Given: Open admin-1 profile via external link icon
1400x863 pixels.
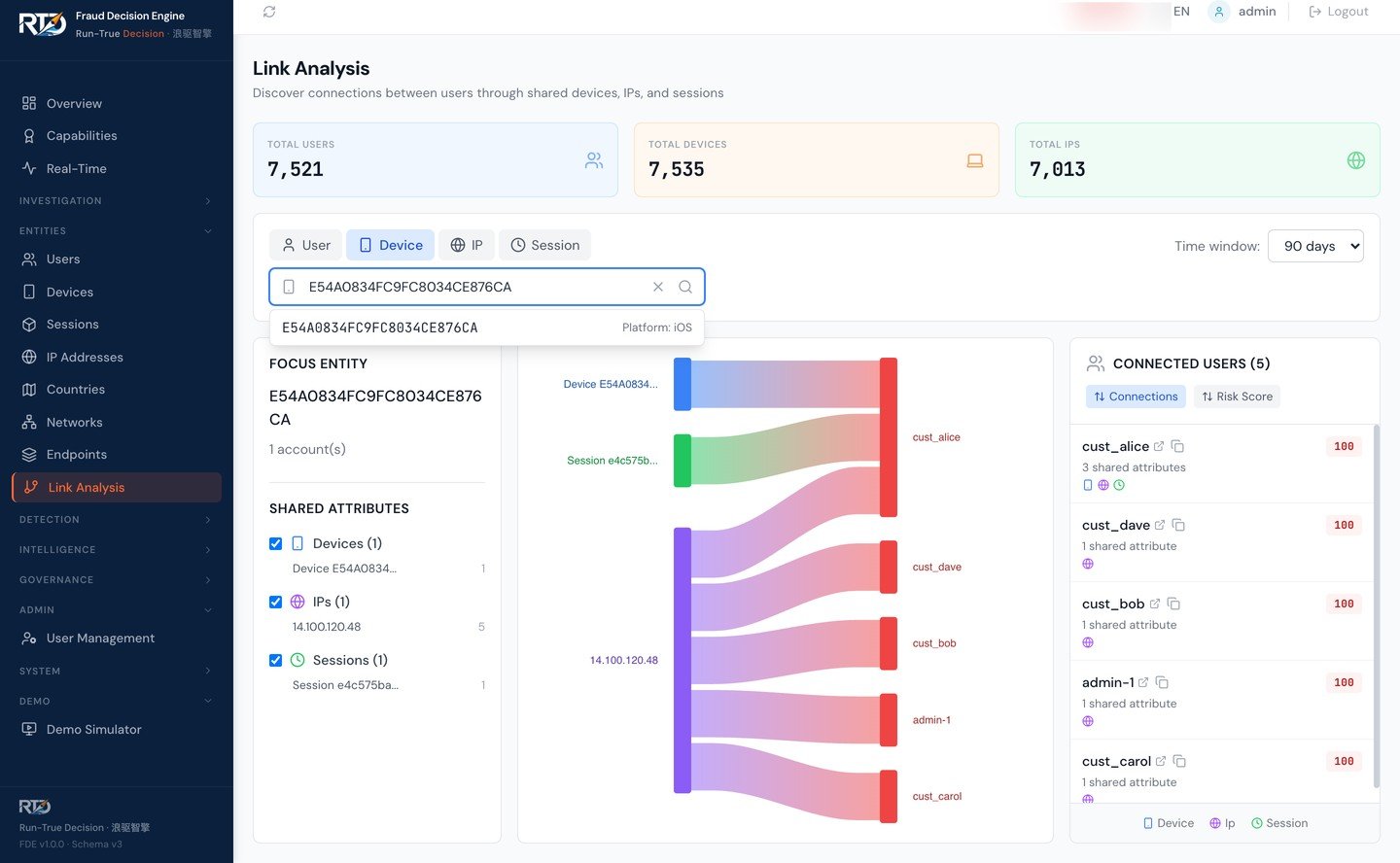Looking at the screenshot, I should coord(1143,682).
